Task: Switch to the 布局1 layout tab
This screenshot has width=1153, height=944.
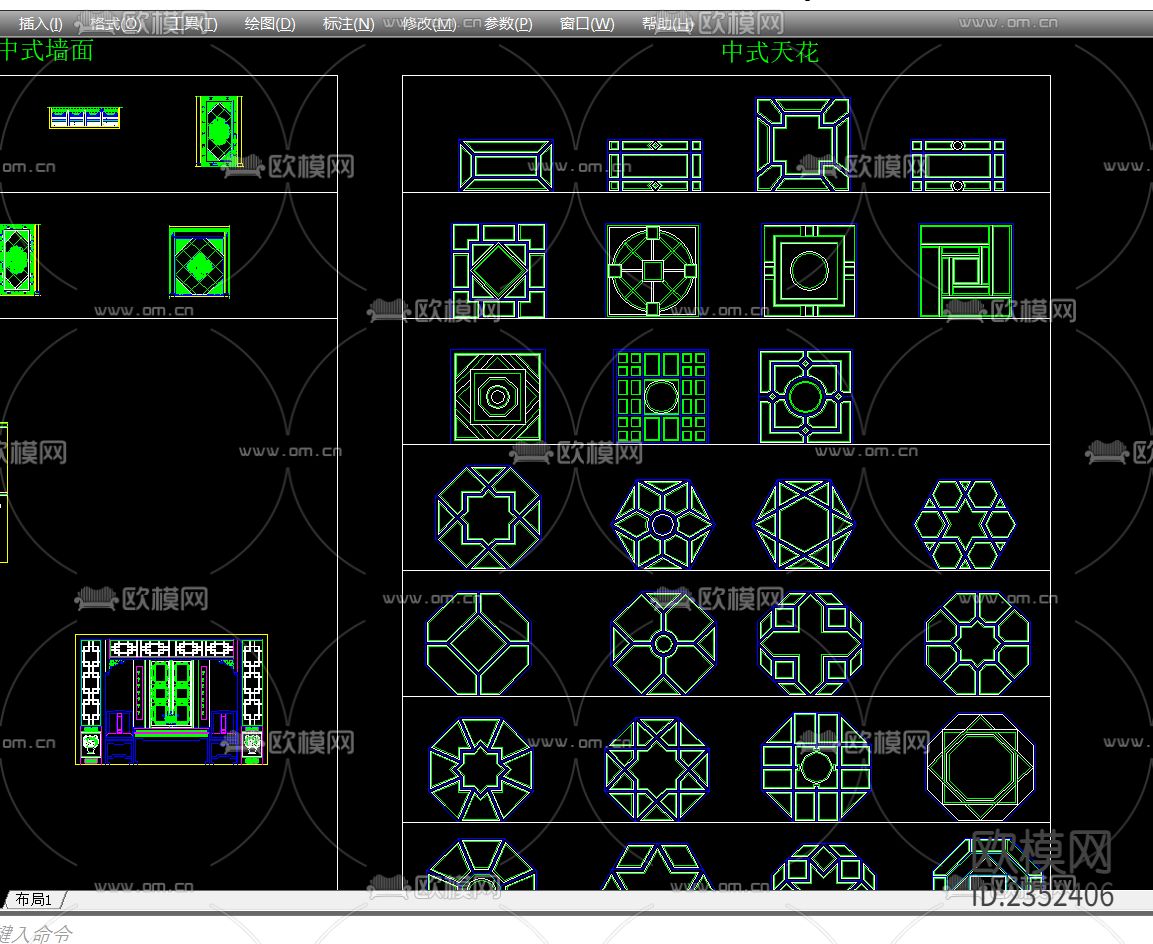Action: (x=34, y=899)
